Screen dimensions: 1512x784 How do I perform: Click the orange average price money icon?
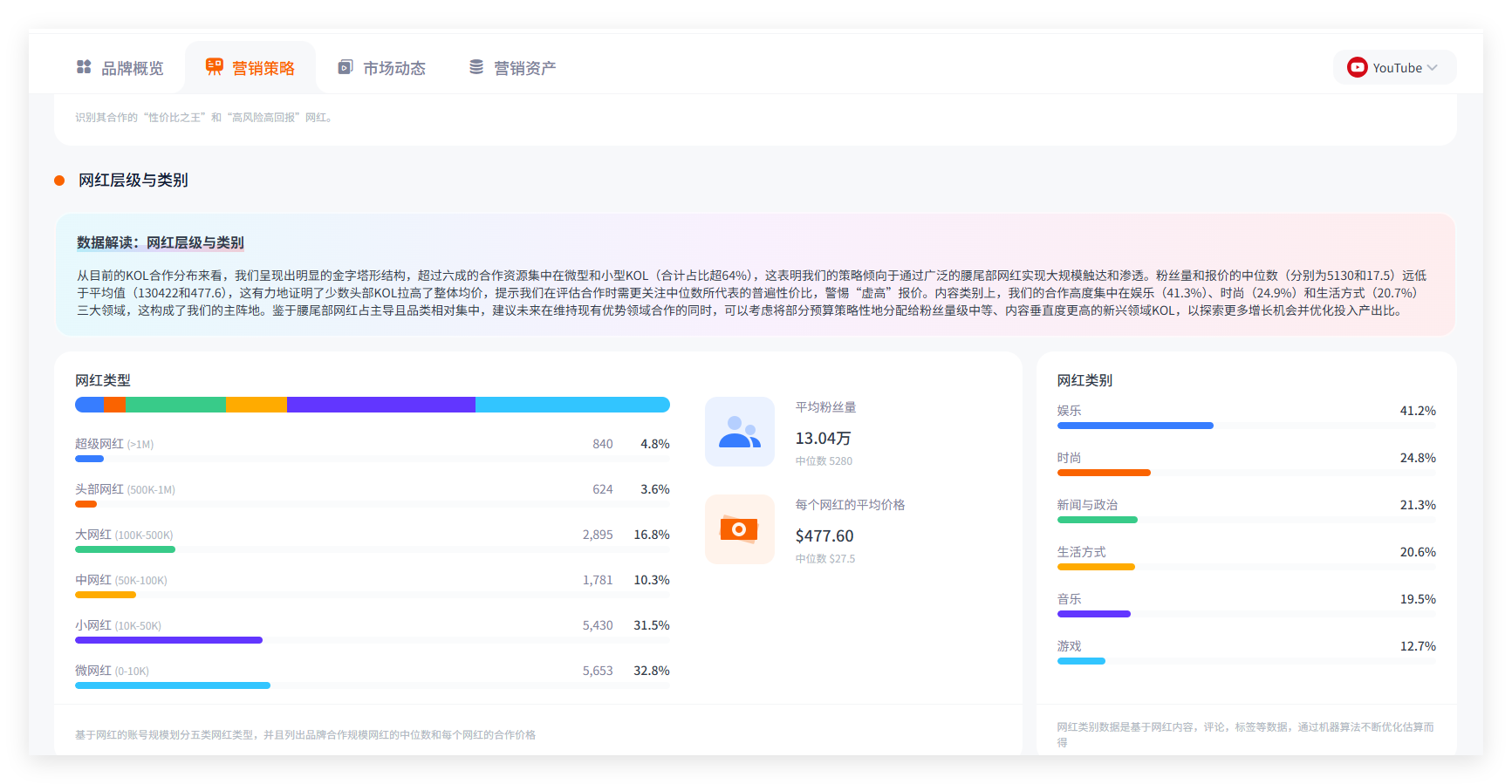[739, 529]
